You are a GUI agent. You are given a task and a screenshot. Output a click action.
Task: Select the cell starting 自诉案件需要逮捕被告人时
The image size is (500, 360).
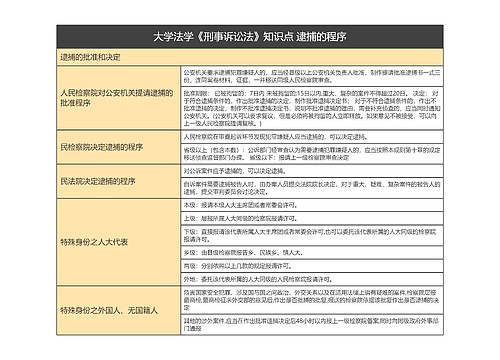(x=312, y=188)
